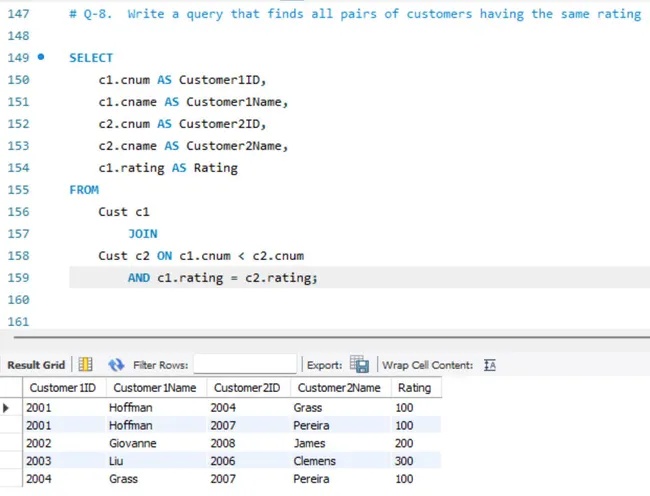Select cell 'Clemens' in results
650x496 pixels.
pyautogui.click(x=314, y=461)
